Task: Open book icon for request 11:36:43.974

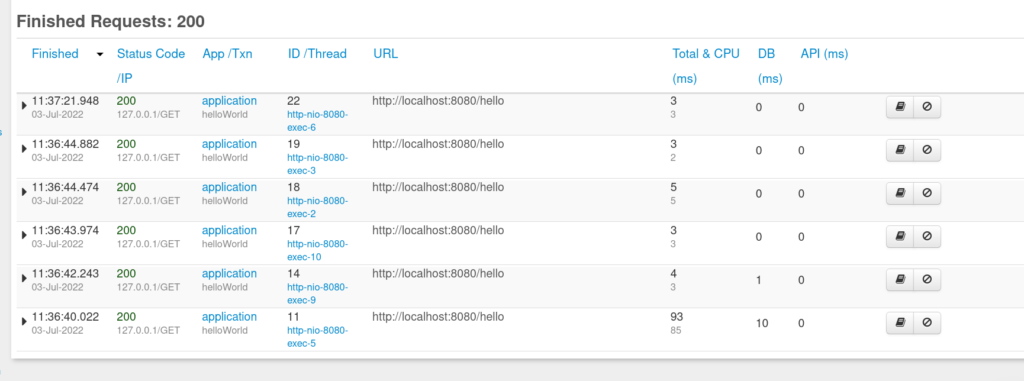Action: pyautogui.click(x=900, y=237)
